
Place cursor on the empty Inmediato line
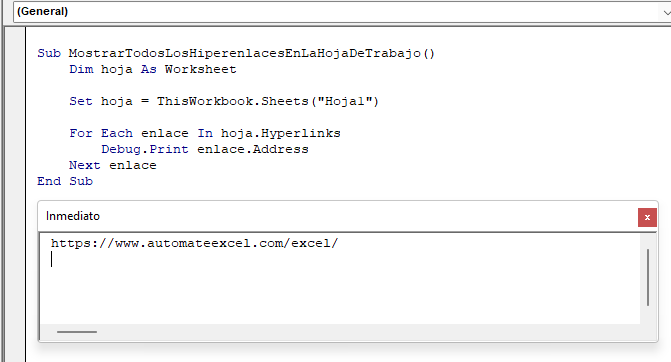pyautogui.click(x=214, y=259)
